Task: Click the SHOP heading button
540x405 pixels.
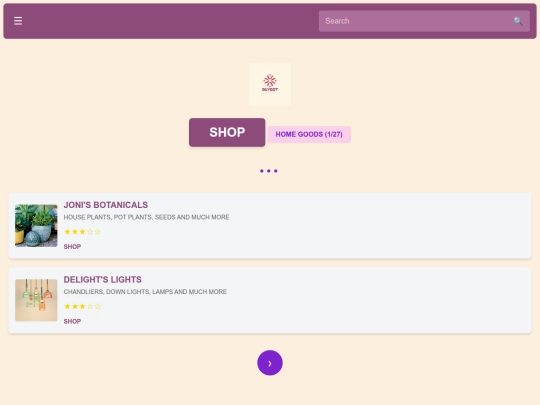Action: pyautogui.click(x=227, y=132)
